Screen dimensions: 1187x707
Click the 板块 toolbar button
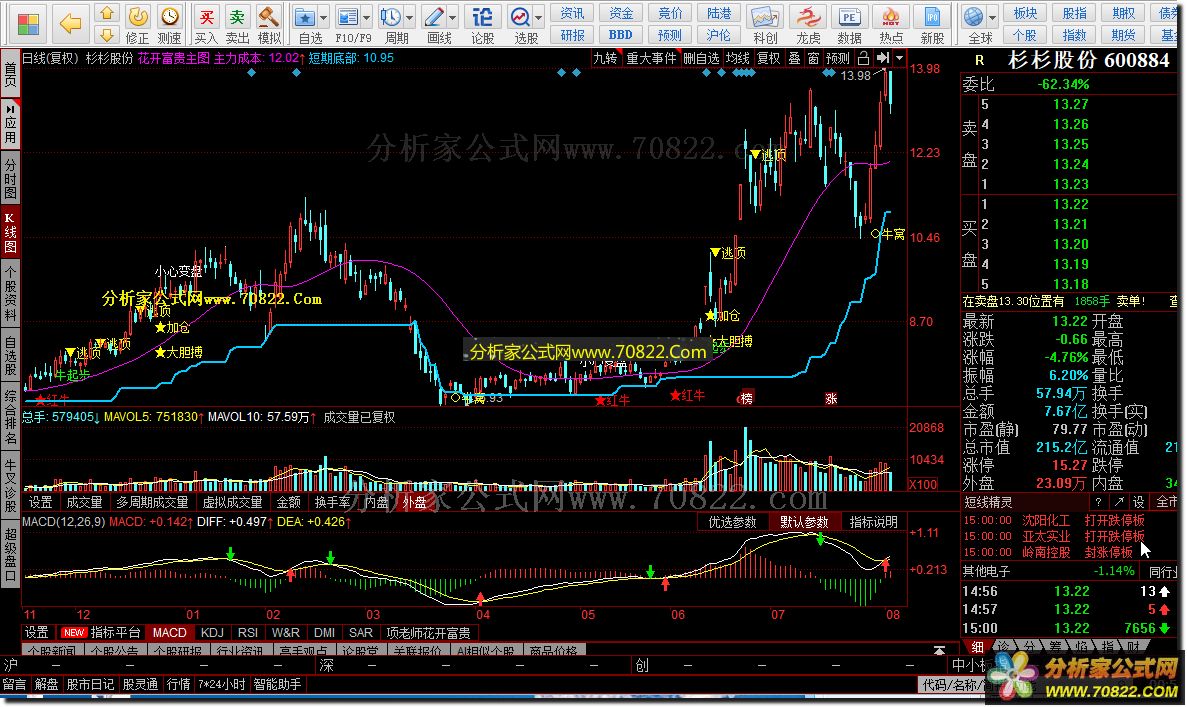tap(1025, 13)
